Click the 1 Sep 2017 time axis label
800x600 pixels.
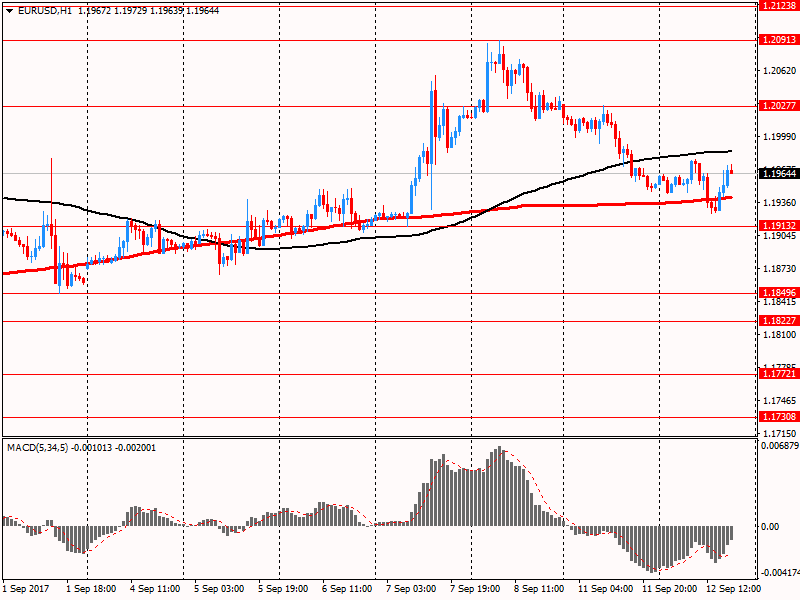[x=26, y=589]
